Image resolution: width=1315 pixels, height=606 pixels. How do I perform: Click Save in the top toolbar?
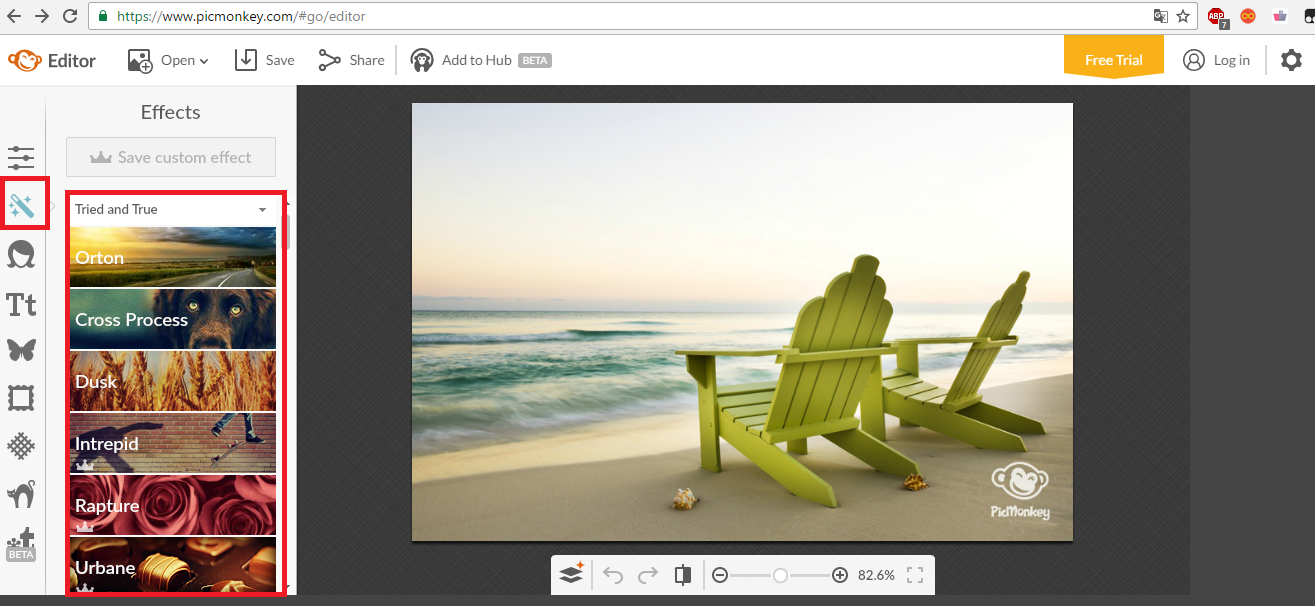coord(265,60)
